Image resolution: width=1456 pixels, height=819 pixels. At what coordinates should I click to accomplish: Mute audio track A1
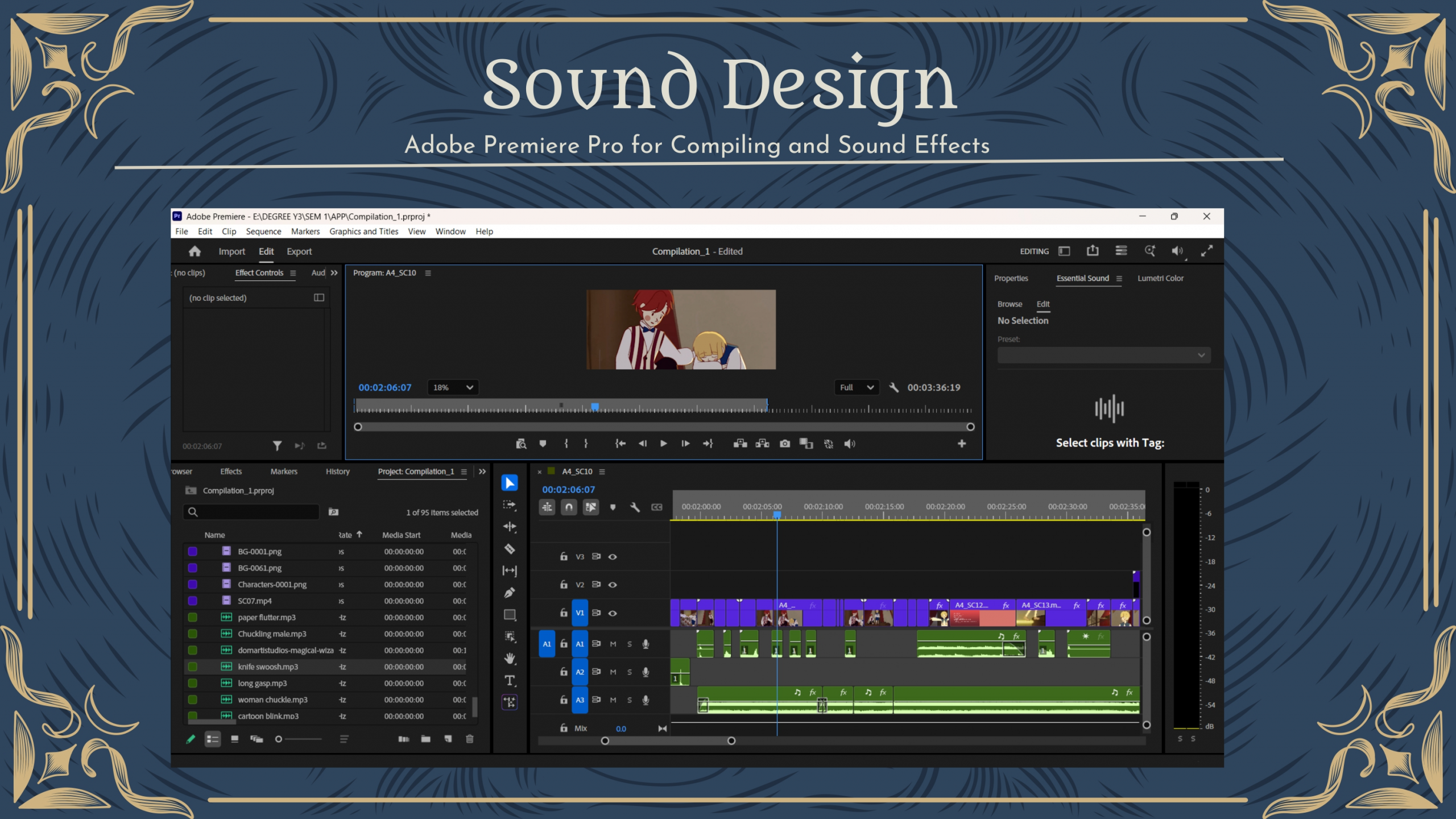pyautogui.click(x=613, y=644)
